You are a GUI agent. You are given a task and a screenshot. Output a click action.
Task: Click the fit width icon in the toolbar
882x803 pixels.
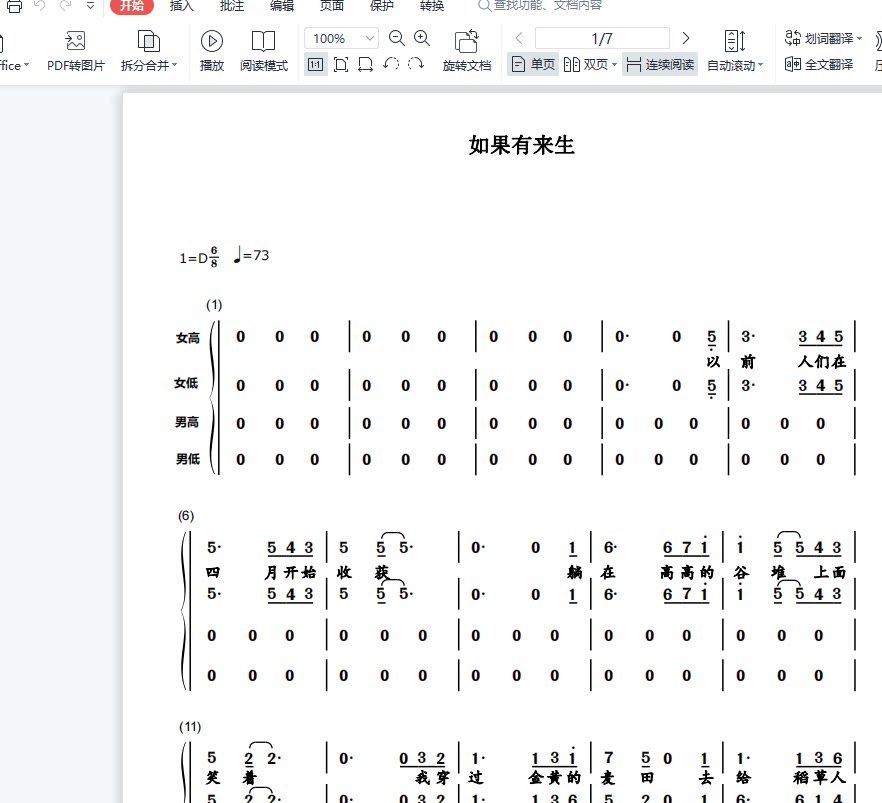tap(366, 63)
